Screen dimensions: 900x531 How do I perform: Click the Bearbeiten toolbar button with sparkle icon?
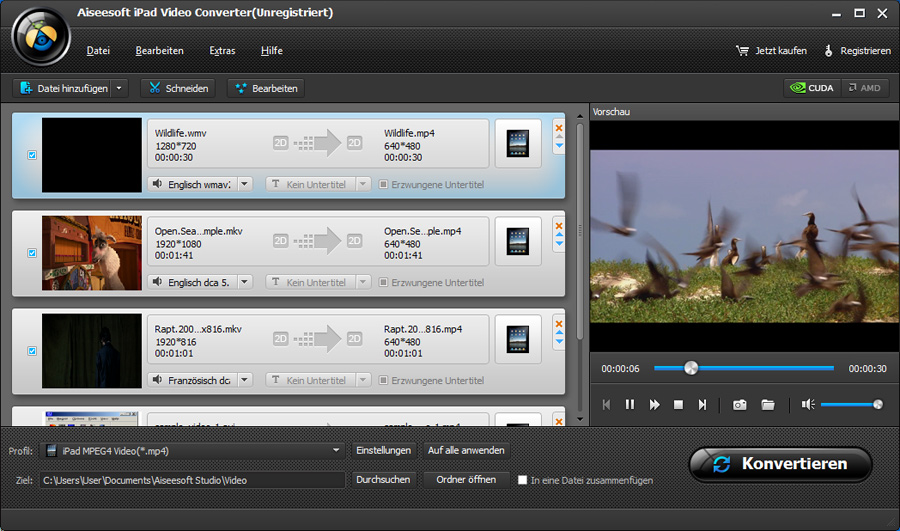coord(266,88)
